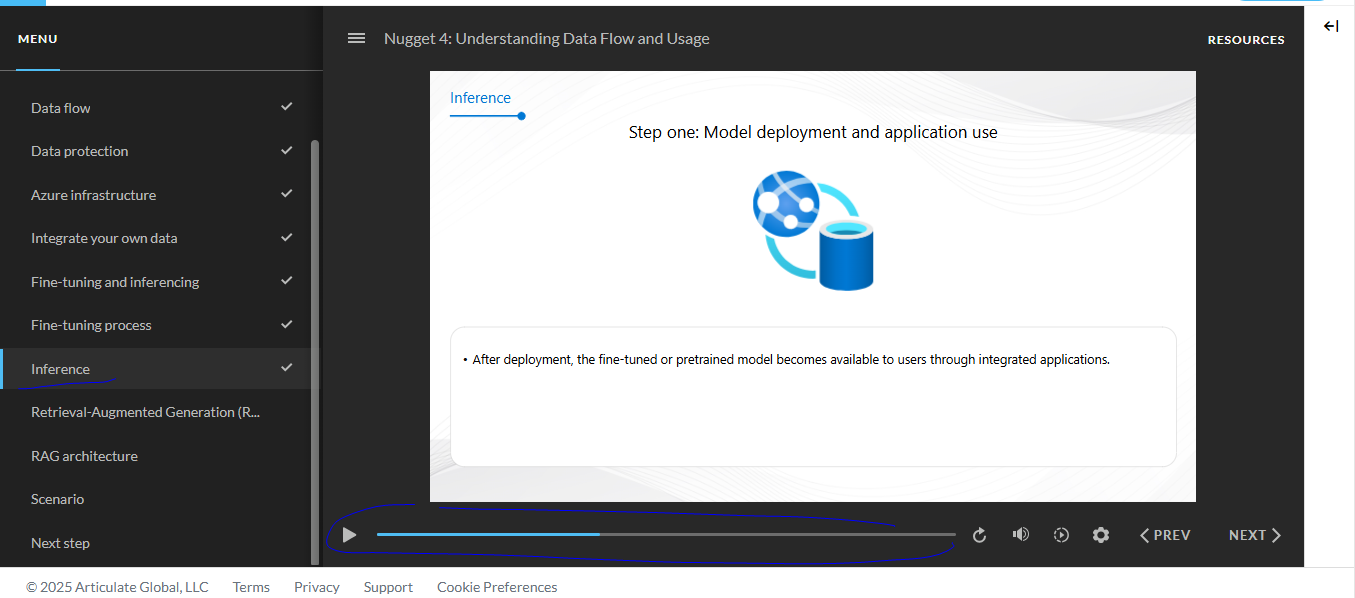Open the playback speed icon
Viewport: 1355px width, 598px height.
(1061, 535)
